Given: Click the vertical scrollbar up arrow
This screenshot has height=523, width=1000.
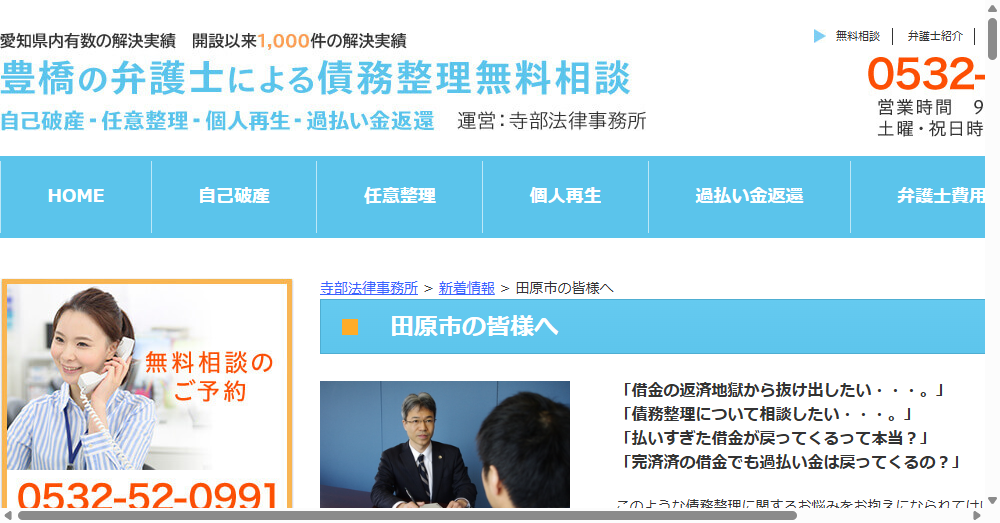Looking at the screenshot, I should pos(992,8).
